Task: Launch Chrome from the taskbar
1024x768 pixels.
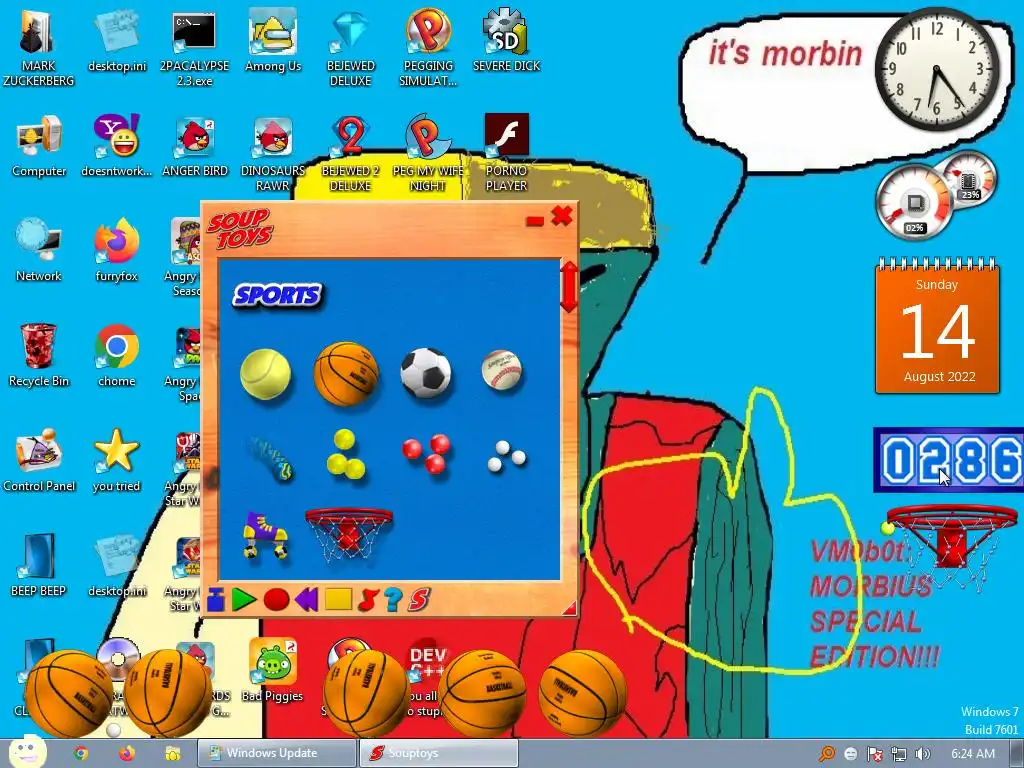Action: [80, 753]
